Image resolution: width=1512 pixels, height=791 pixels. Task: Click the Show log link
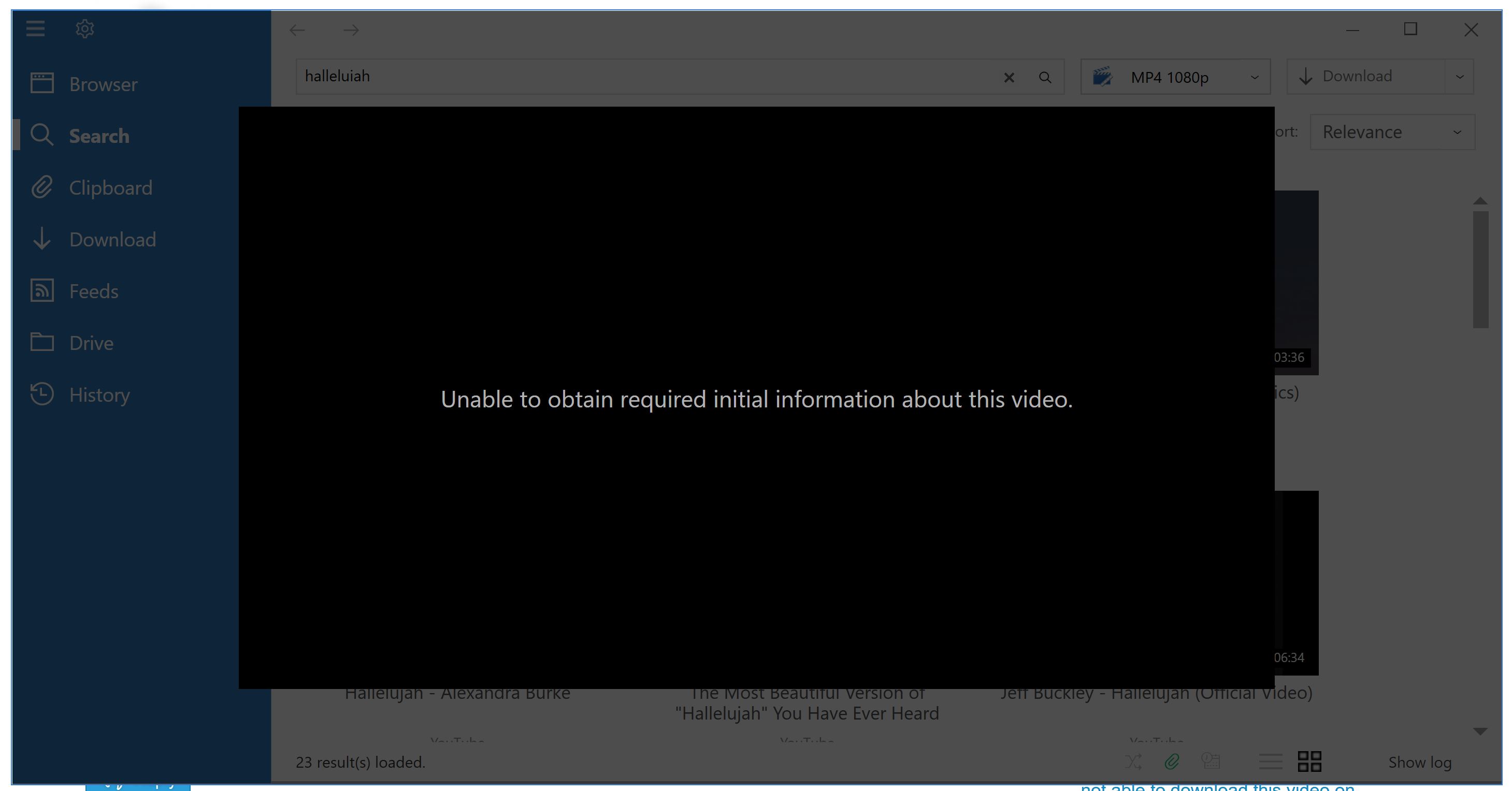point(1419,762)
